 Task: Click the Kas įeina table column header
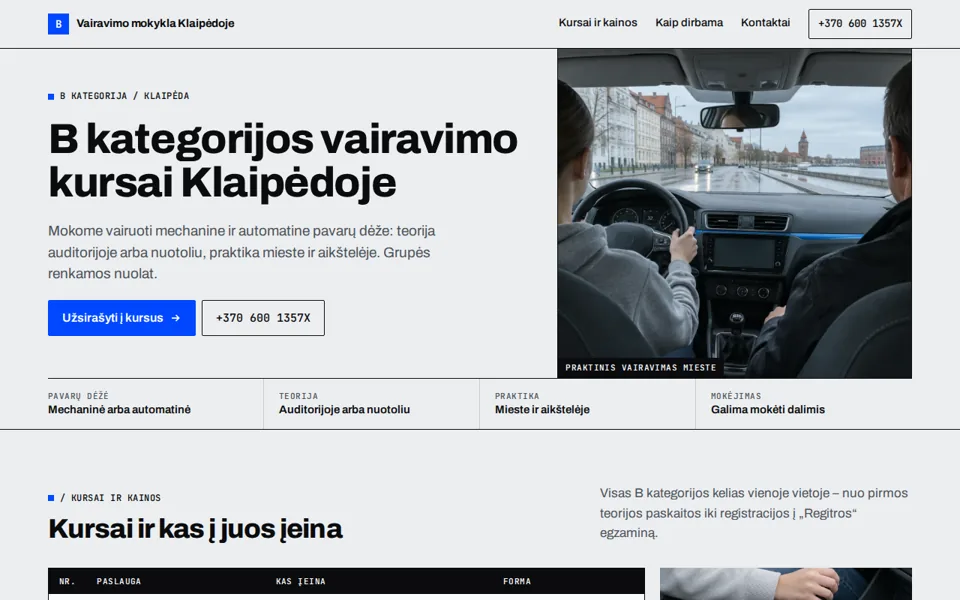tap(301, 582)
